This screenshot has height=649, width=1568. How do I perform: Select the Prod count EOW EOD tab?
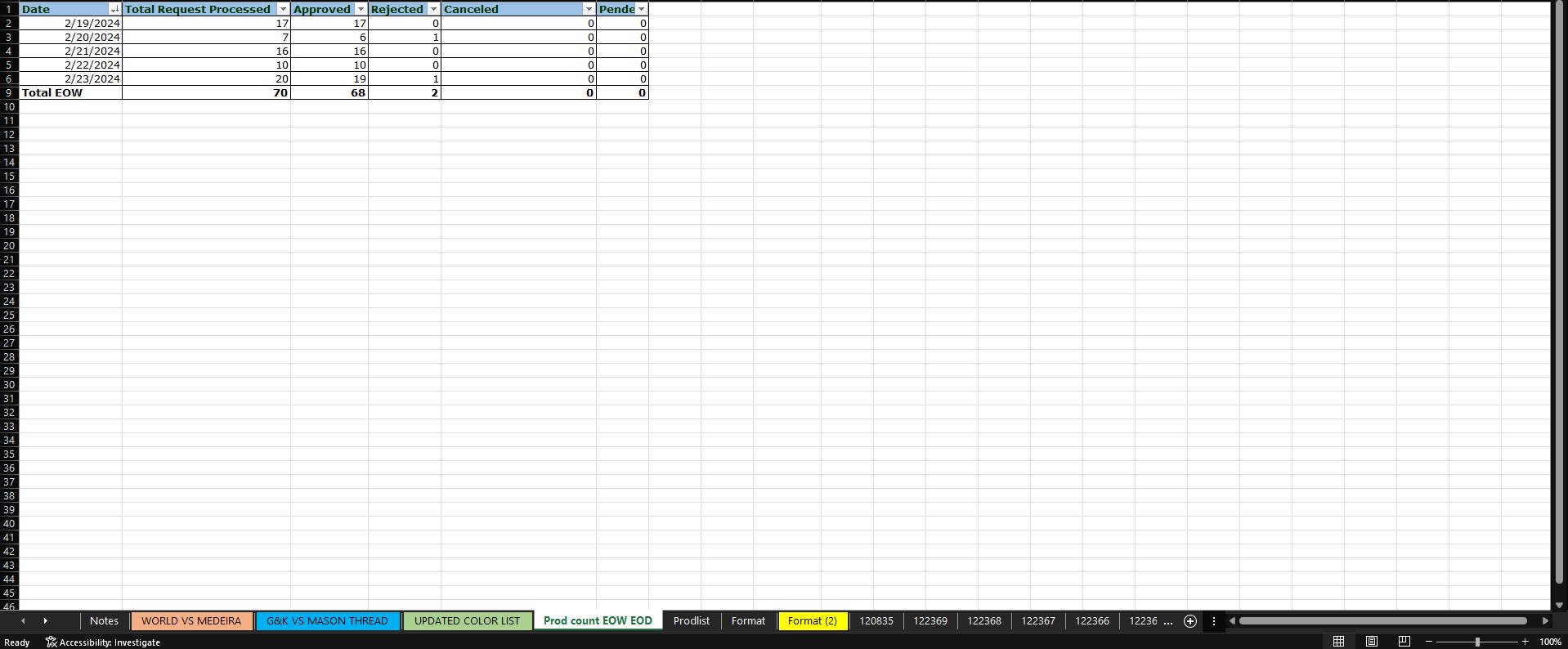point(598,621)
